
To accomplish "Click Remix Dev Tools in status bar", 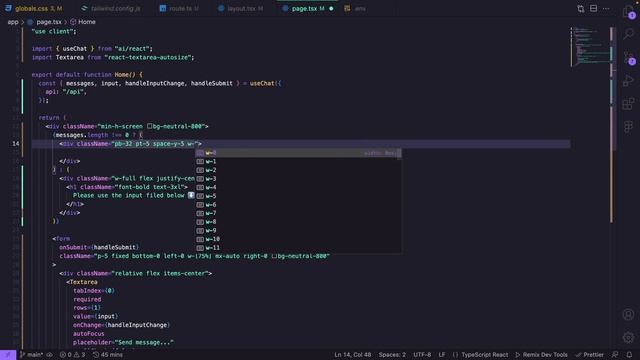I will pyautogui.click(x=542, y=355).
